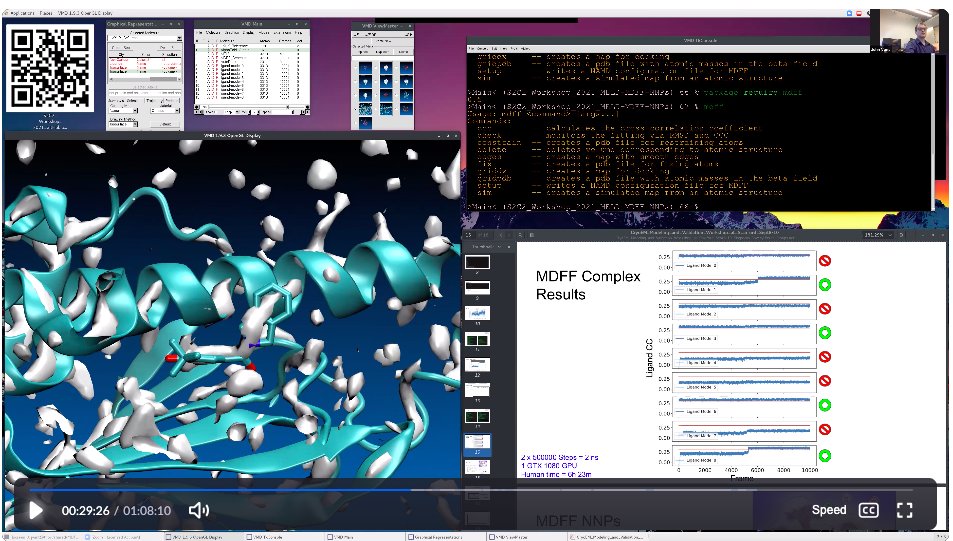Switch to VMD Main in the taskbar

coord(365,537)
